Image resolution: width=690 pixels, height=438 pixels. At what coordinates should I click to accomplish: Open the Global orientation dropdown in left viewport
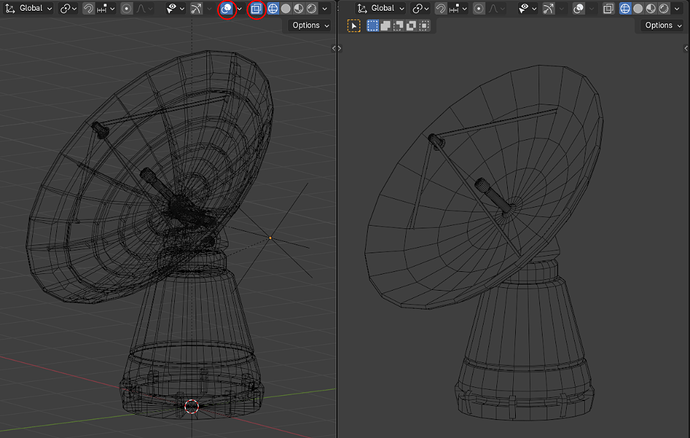(x=30, y=8)
